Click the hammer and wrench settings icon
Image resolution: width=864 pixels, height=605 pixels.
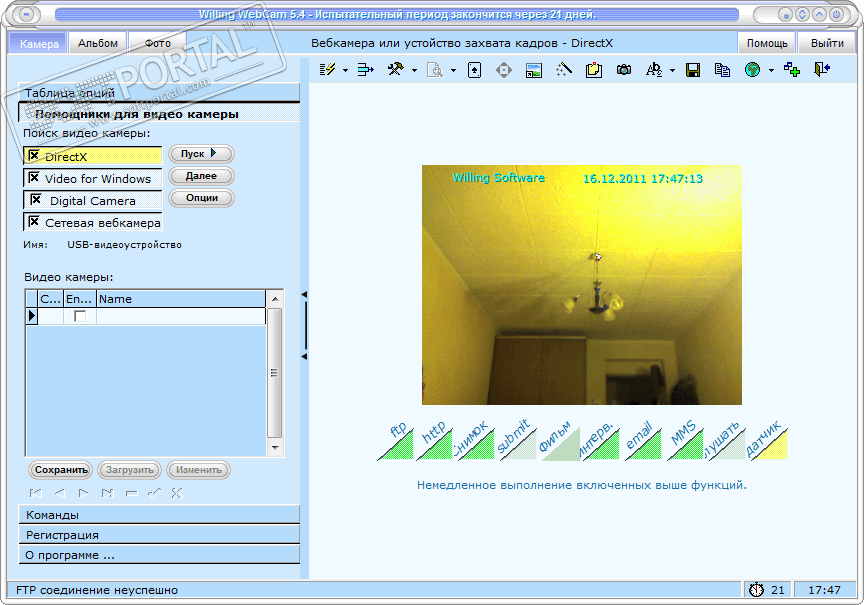point(396,69)
